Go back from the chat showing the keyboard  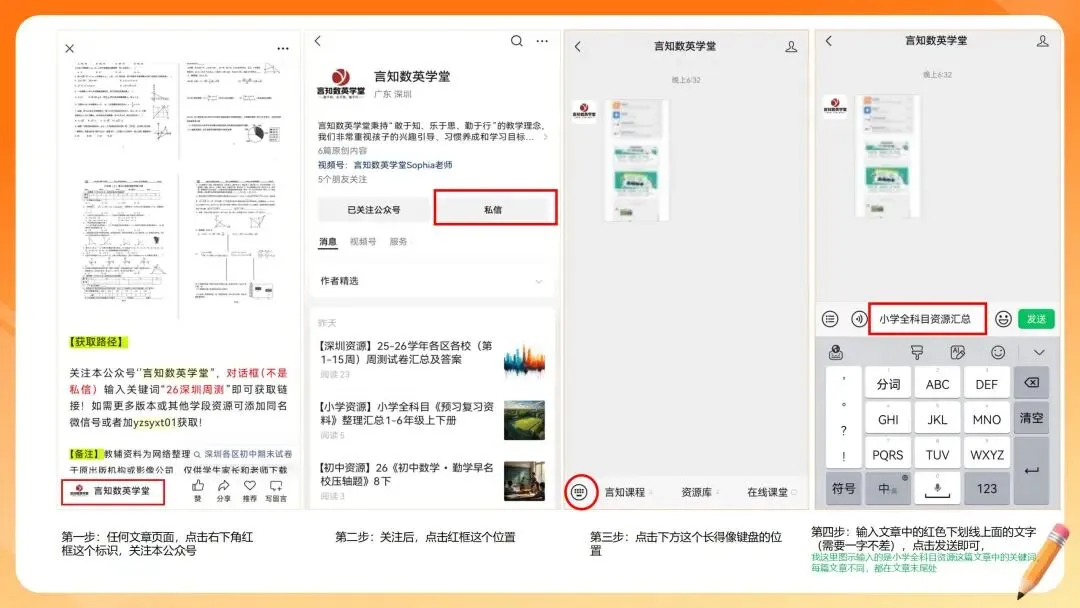coord(829,41)
